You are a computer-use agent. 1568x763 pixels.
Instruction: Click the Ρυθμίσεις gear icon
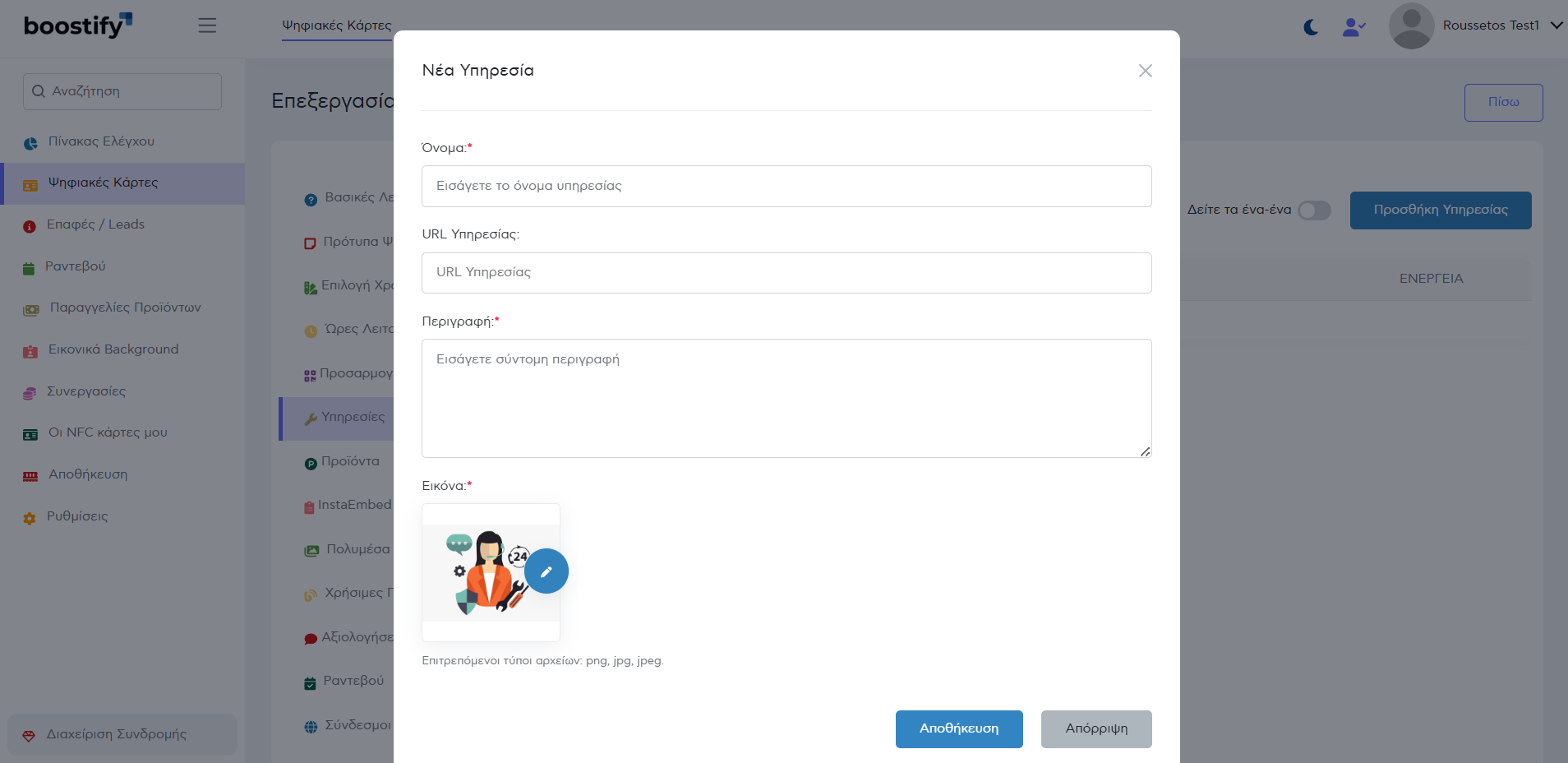point(30,518)
